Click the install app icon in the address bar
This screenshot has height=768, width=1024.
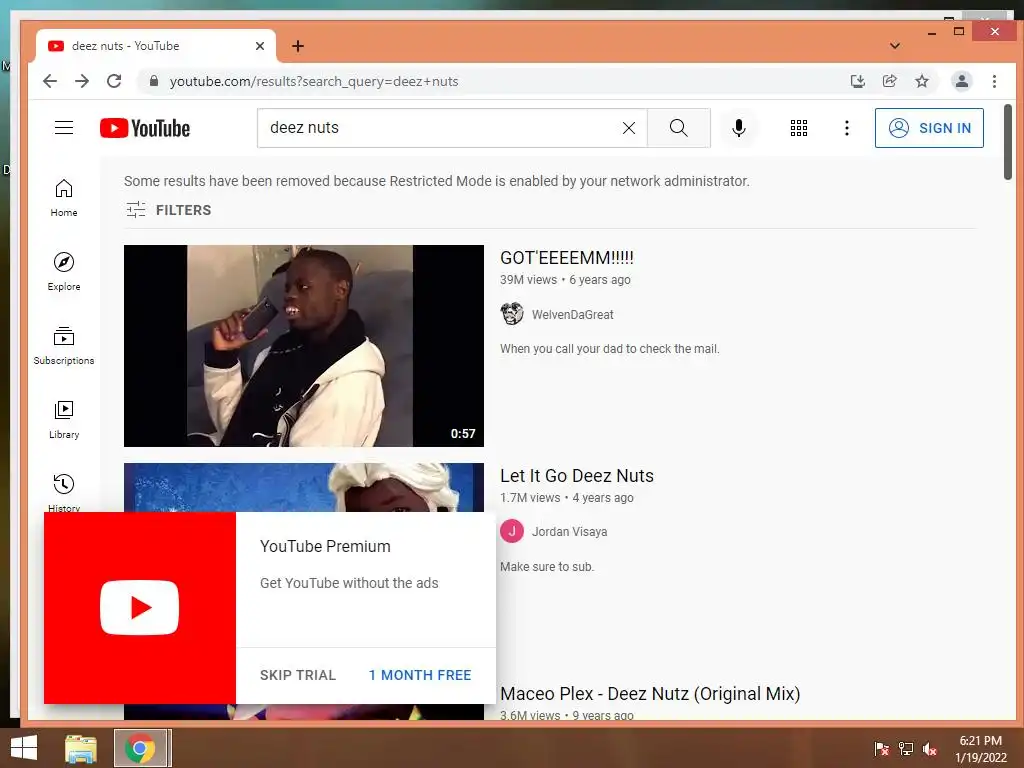tap(857, 81)
